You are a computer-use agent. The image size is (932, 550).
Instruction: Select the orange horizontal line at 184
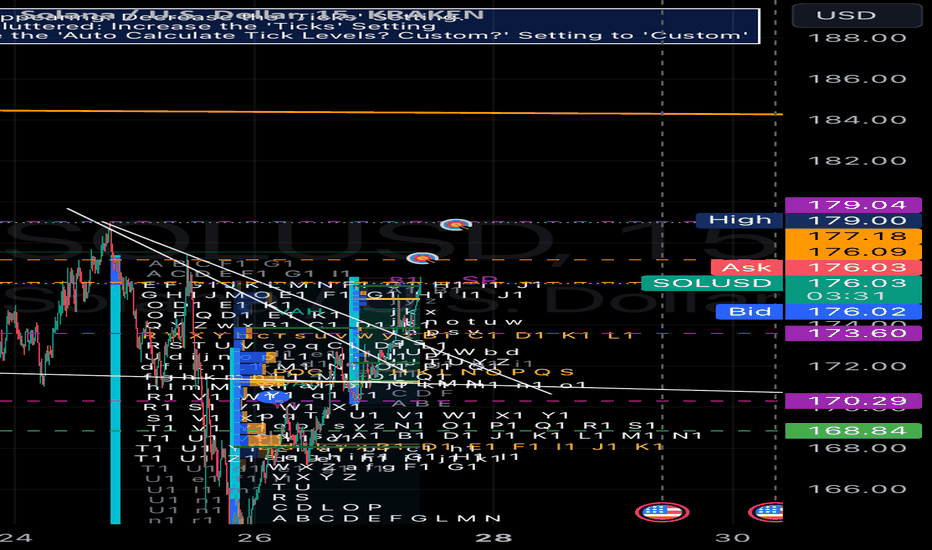point(391,112)
